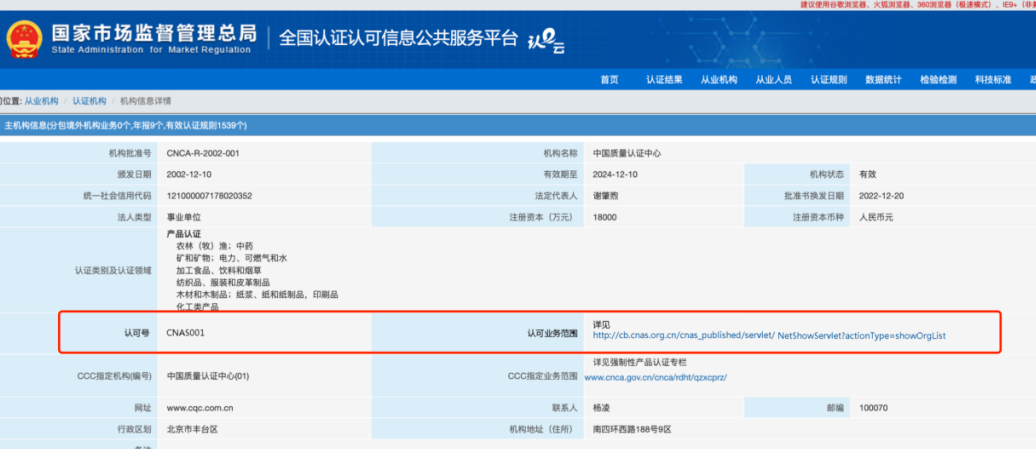The width and height of the screenshot is (1036, 449).
Task: Open the 科技标准 menu
Action: [x=993, y=80]
